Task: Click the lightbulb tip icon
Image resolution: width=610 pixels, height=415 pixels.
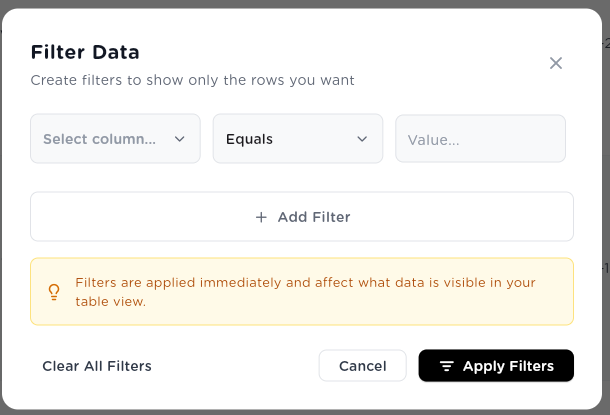Action: pos(54,292)
